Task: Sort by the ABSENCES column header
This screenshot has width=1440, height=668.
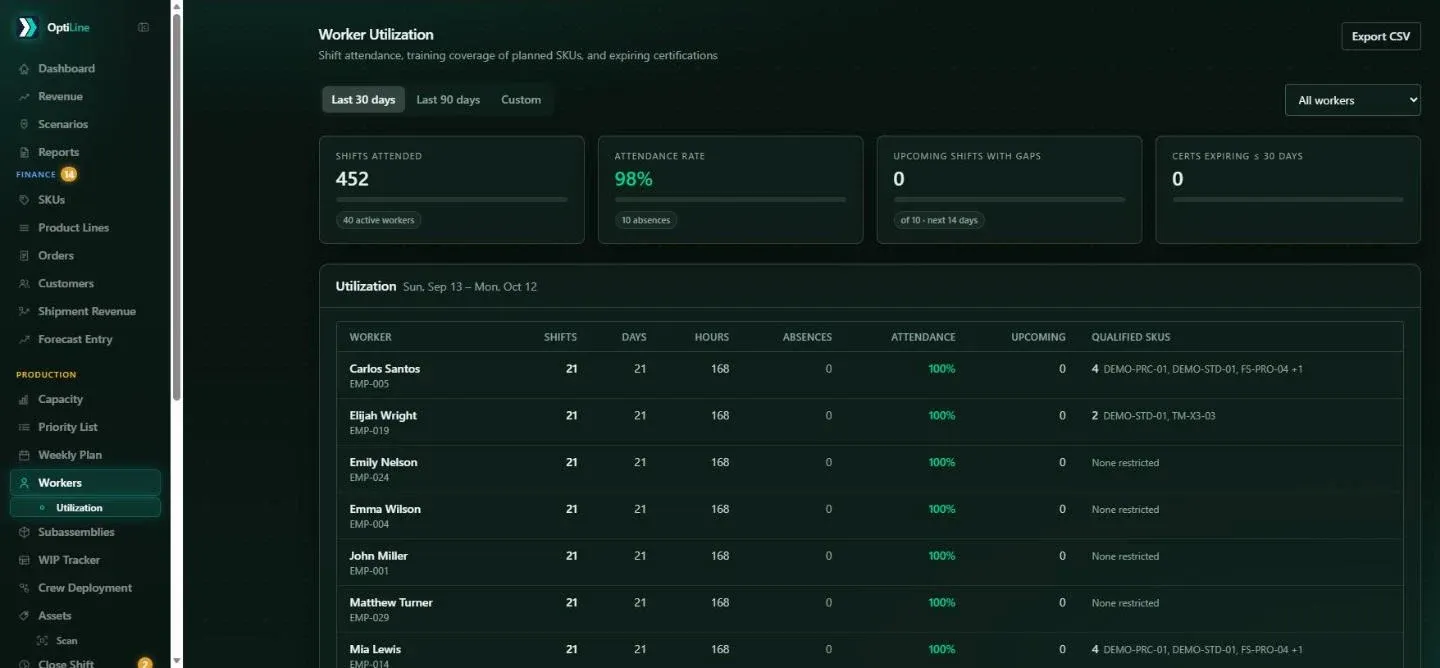Action: pos(807,337)
